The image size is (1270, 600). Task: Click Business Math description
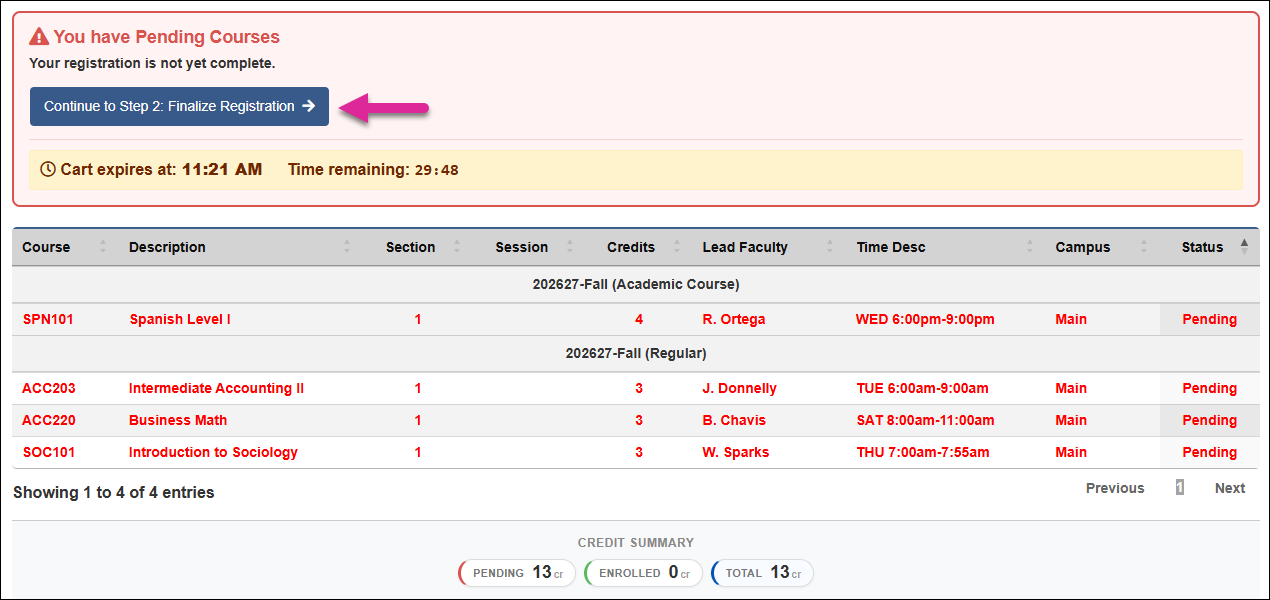click(178, 420)
